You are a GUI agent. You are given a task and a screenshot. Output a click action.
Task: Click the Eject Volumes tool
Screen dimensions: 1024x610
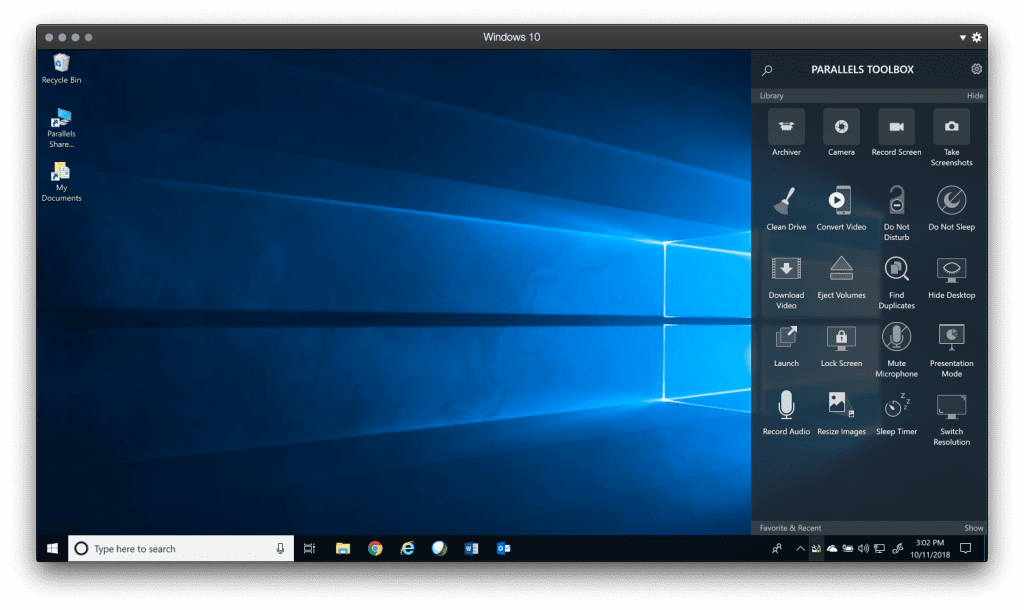pos(841,270)
